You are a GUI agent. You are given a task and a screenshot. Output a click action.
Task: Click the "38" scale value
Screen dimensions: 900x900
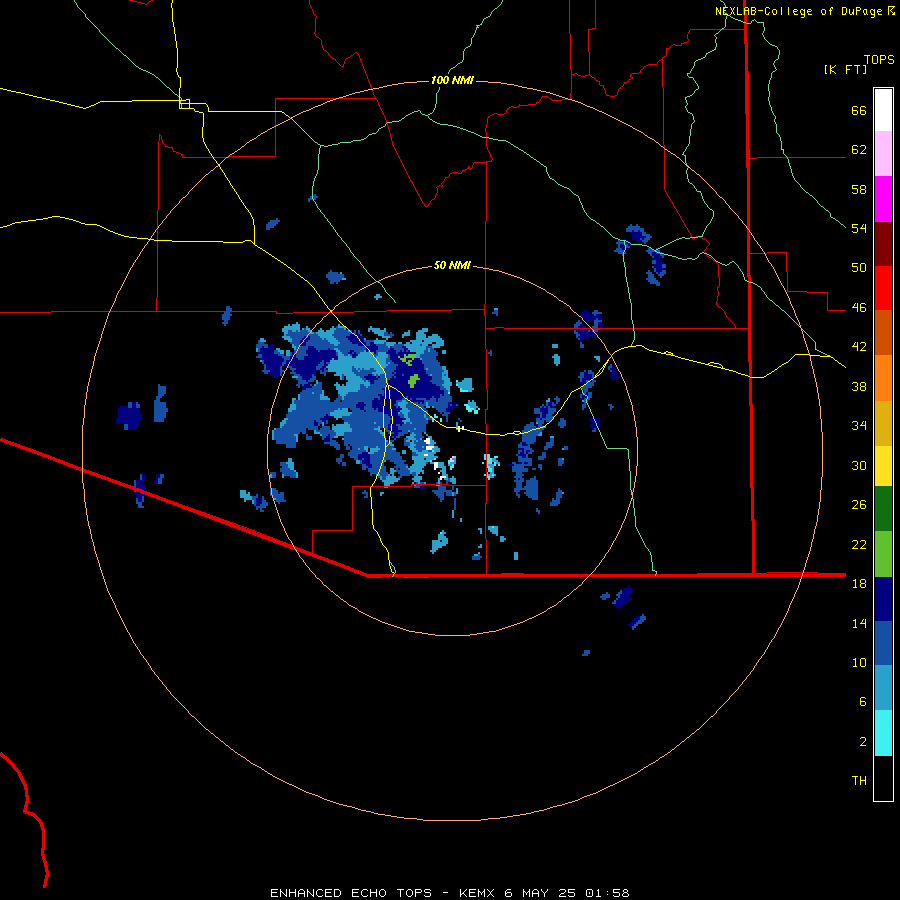[x=859, y=386]
